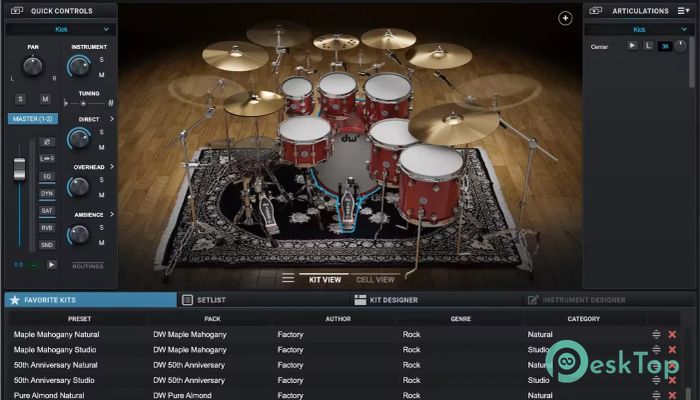The image size is (700, 400).
Task: Remove Pure Almond Natural from favorites
Action: click(672, 395)
